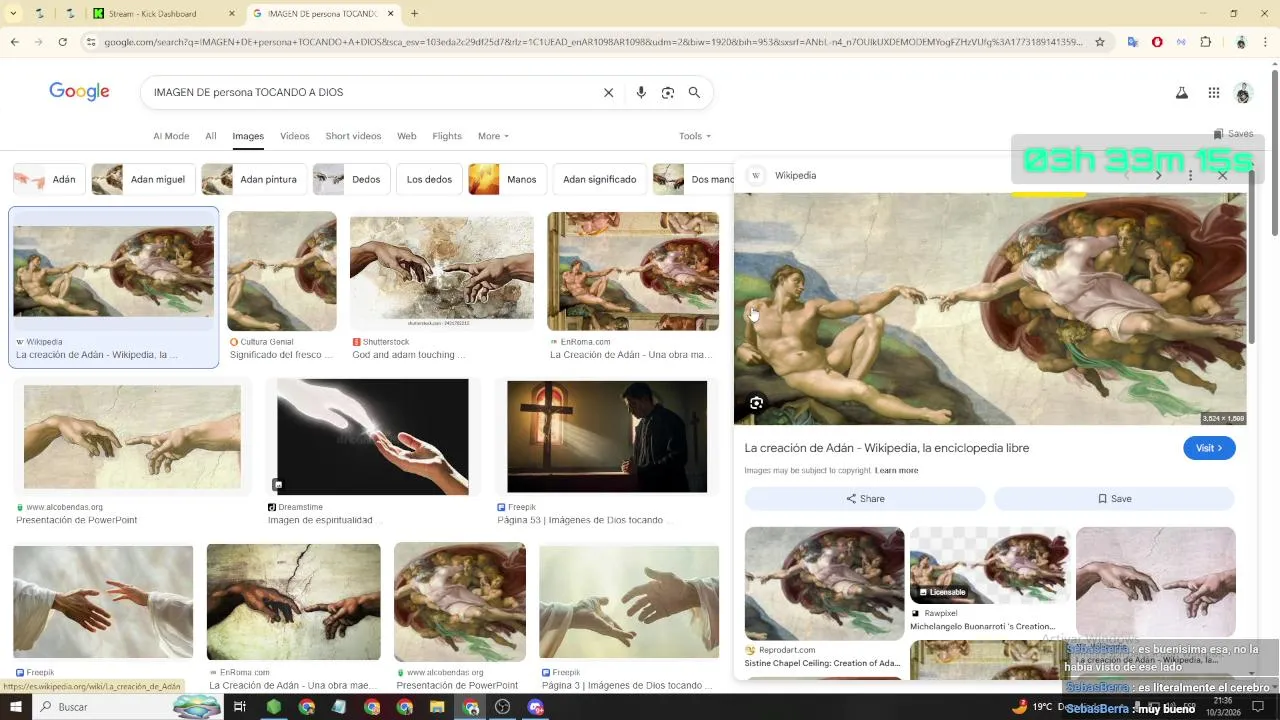Go to Google homepage via logo

79,92
